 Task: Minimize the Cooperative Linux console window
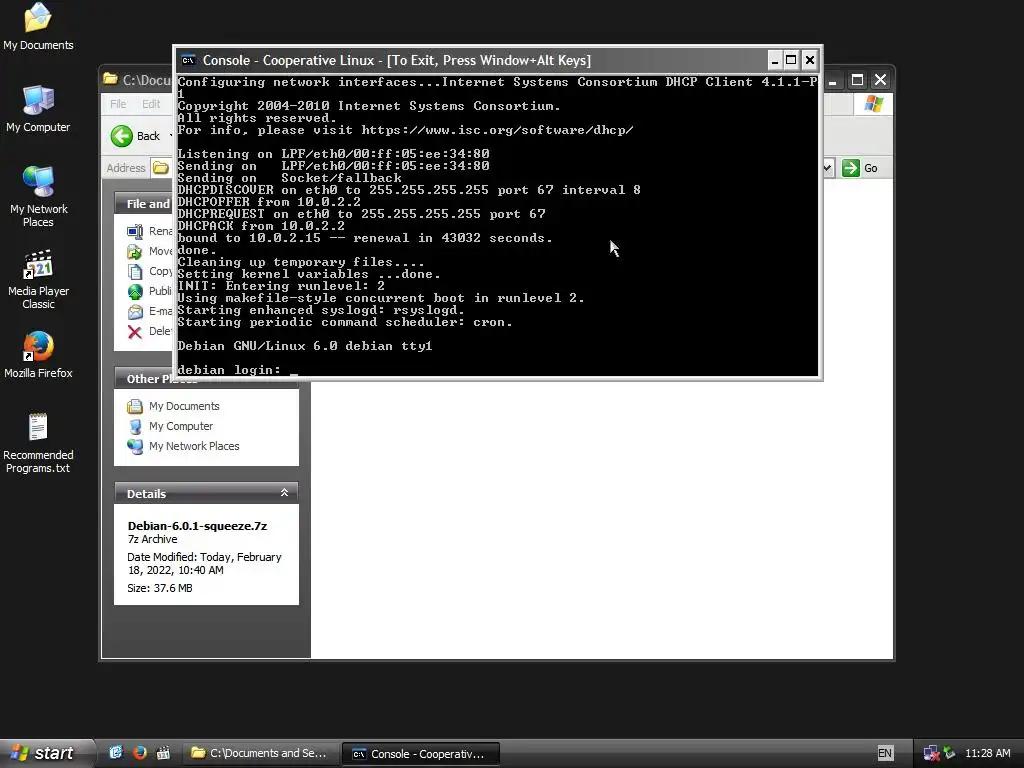pyautogui.click(x=775, y=60)
